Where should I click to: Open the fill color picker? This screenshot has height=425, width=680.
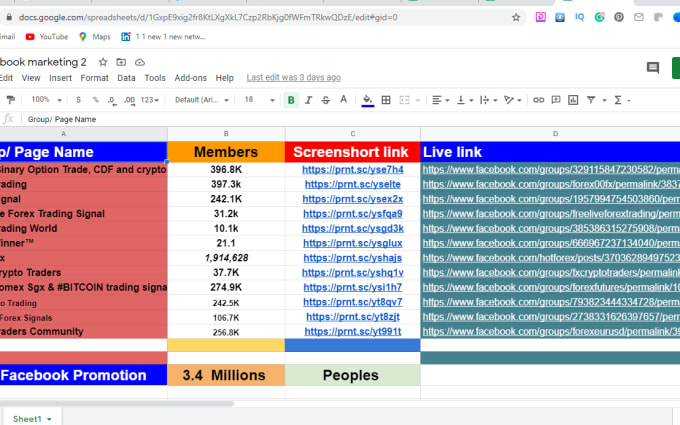click(x=367, y=100)
